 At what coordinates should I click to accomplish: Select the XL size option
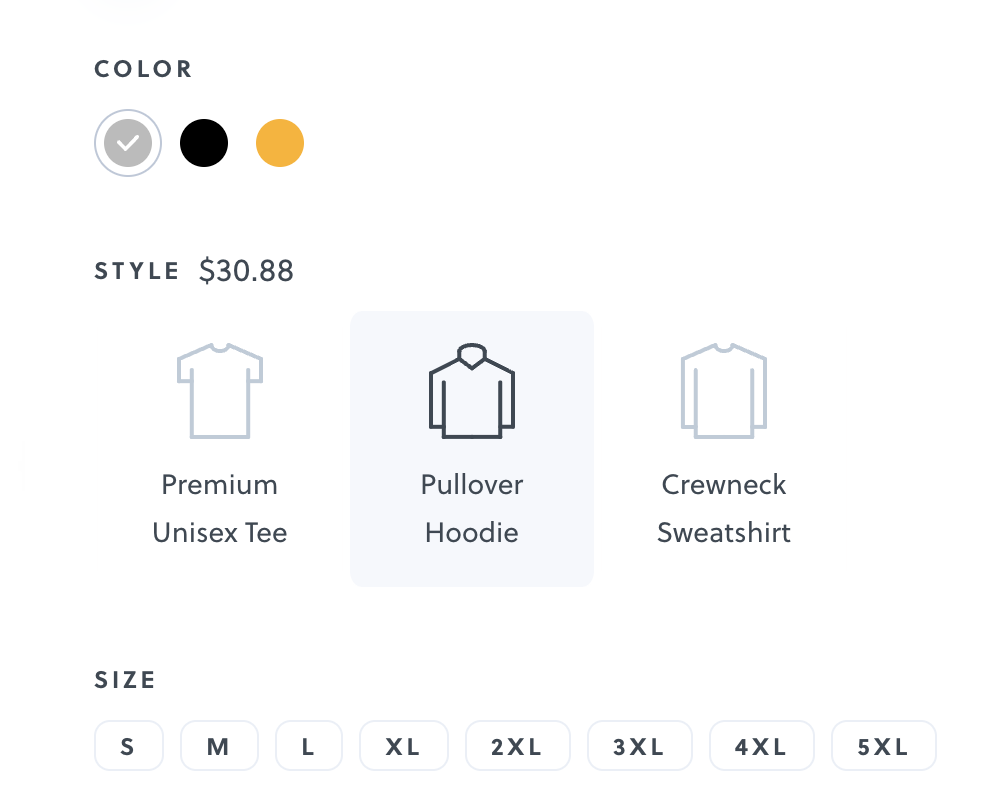pos(403,746)
